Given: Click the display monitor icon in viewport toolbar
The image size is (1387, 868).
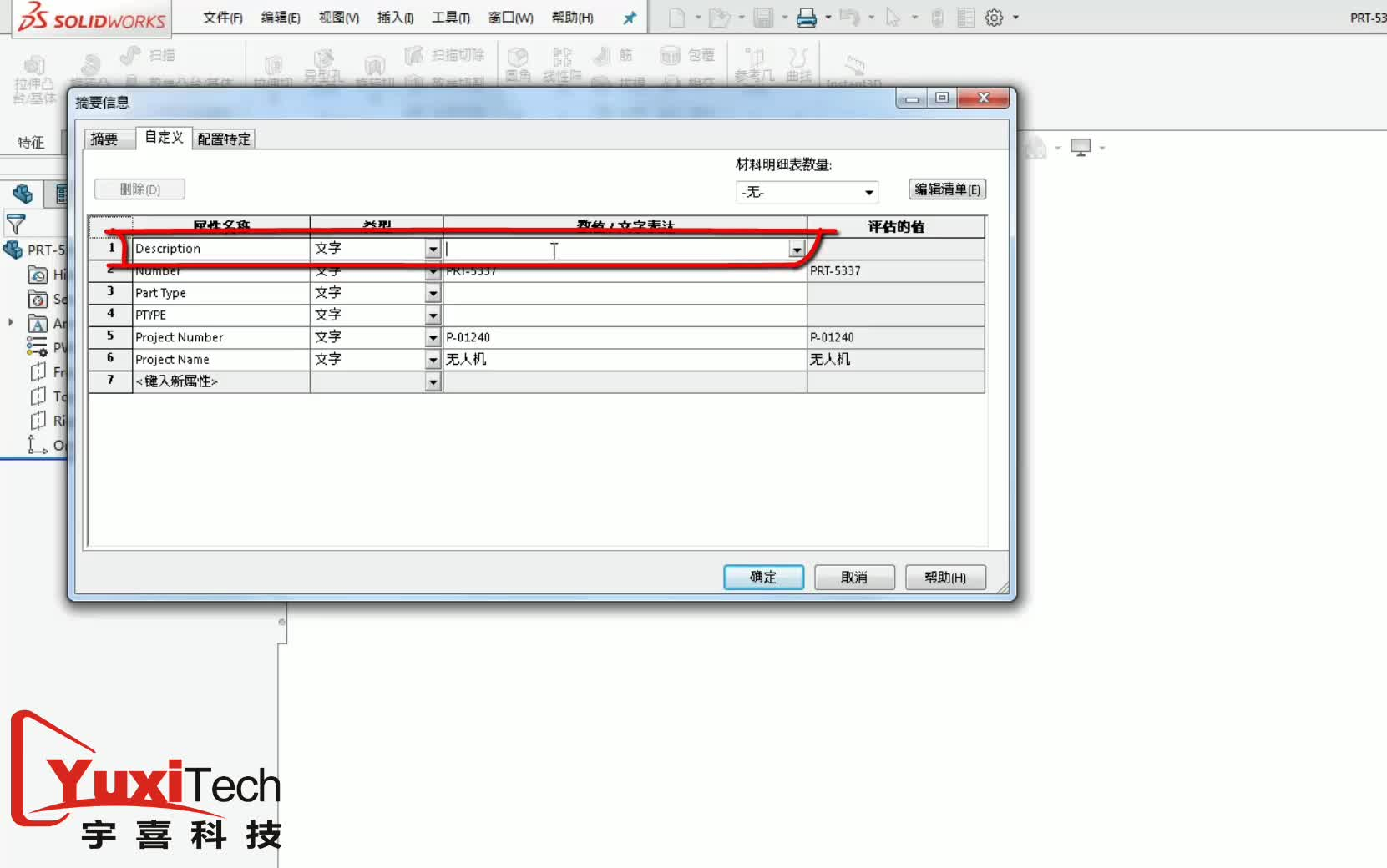Looking at the screenshot, I should point(1081,148).
